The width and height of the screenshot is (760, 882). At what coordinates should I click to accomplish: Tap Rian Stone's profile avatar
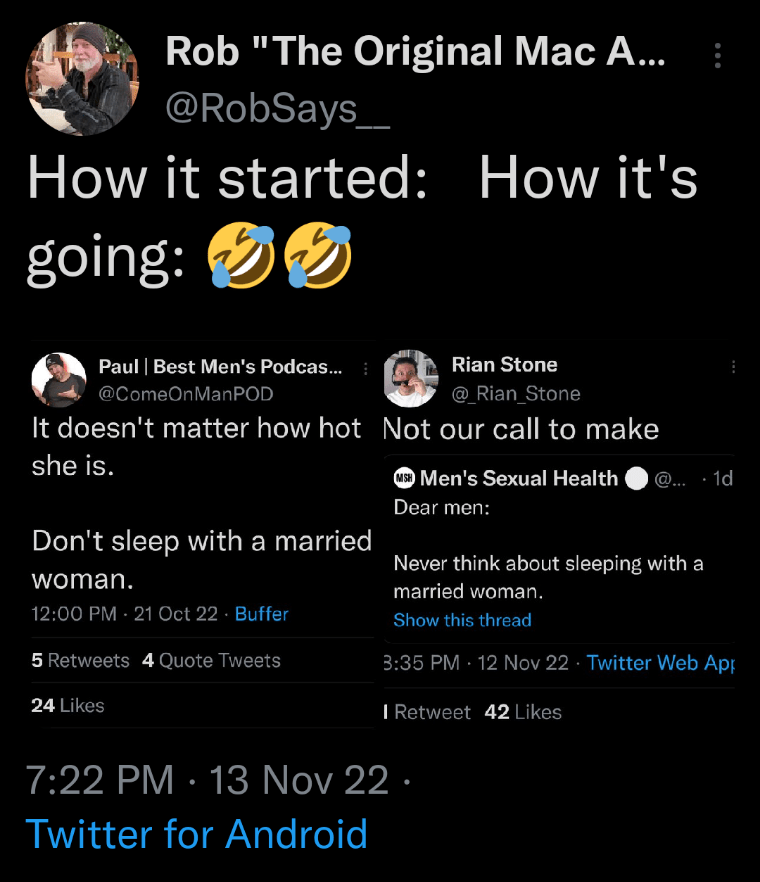410,378
